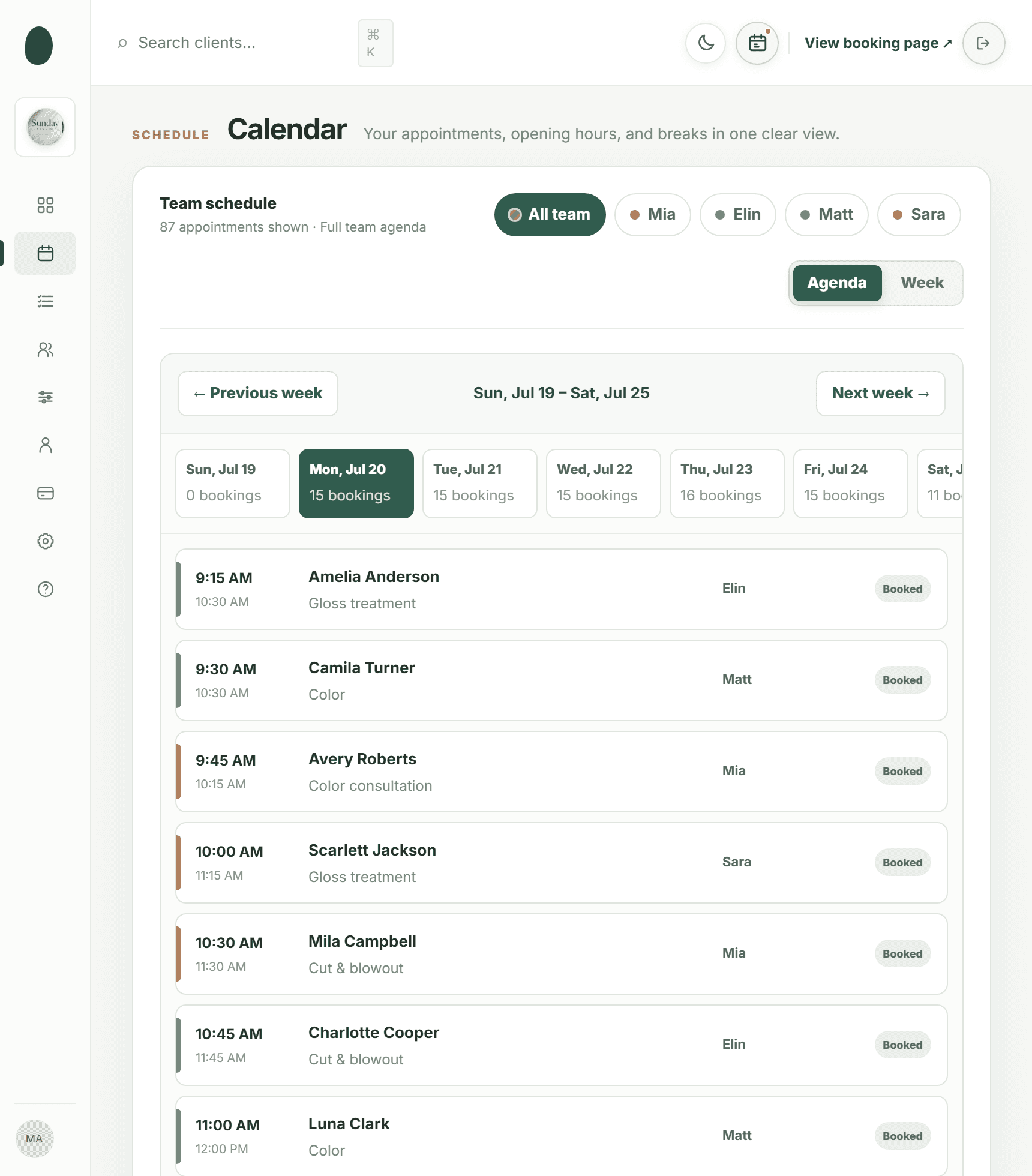The width and height of the screenshot is (1032, 1176).
Task: Click Booked badge for Scarlett Jackson
Action: [902, 863]
